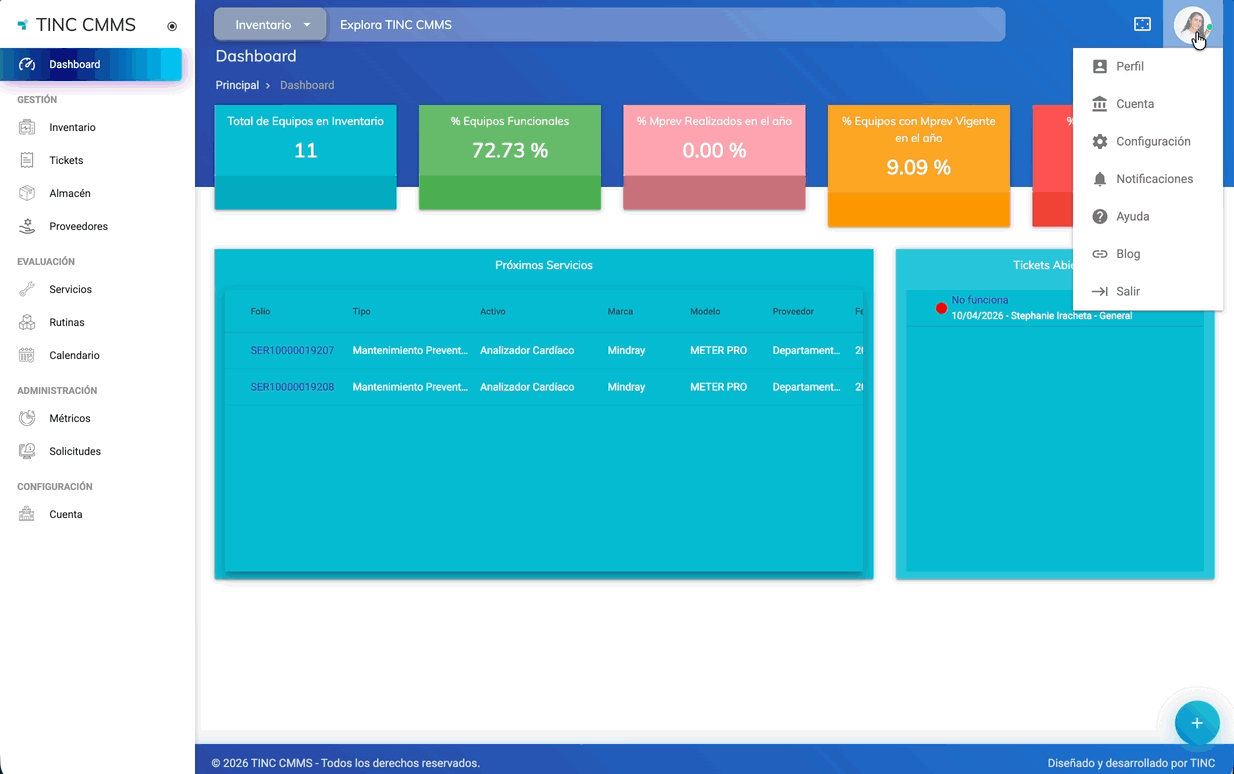1234x774 pixels.
Task: Click the % Equipos Funcionales green card
Action: point(509,157)
